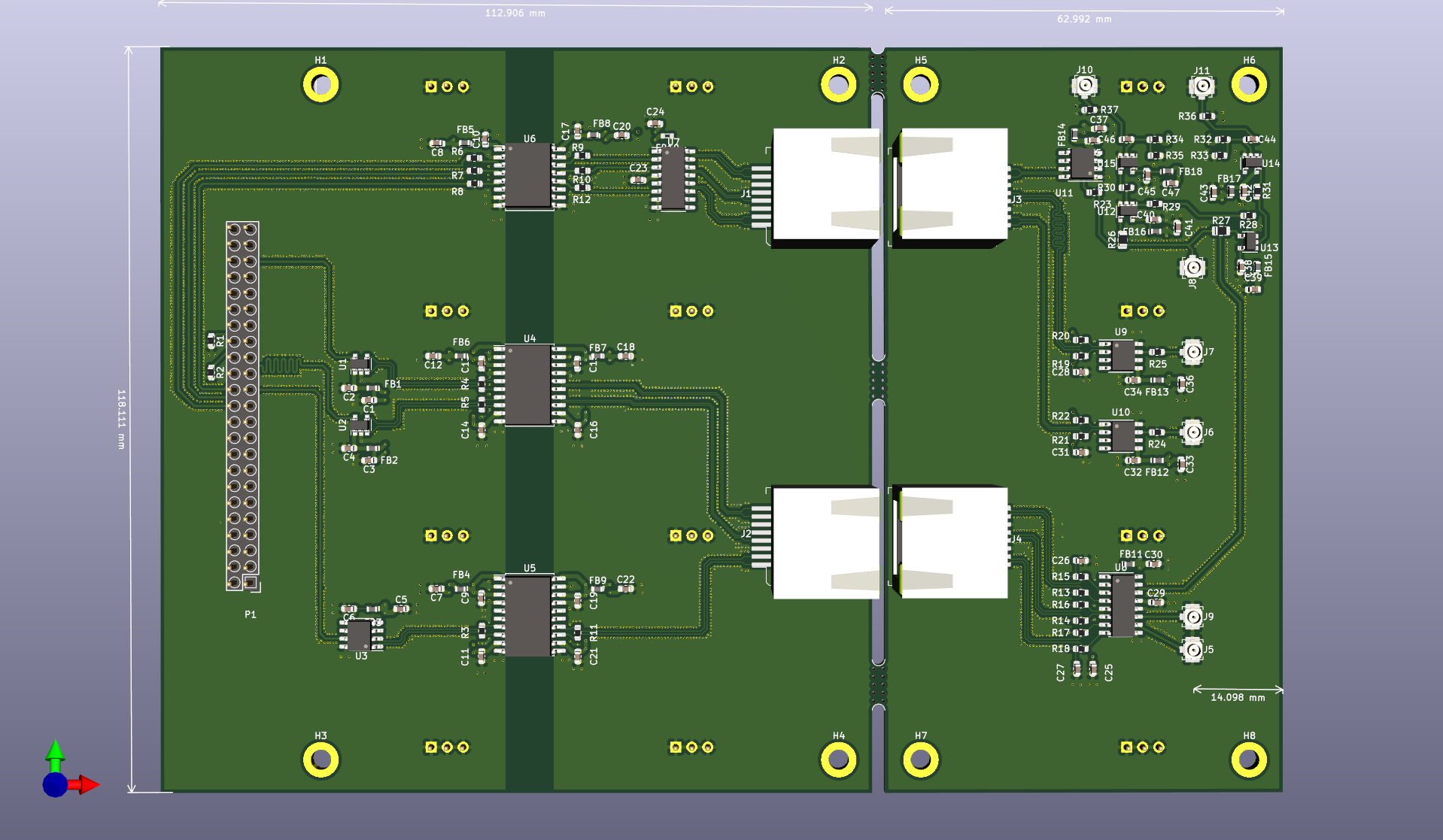1443x840 pixels.
Task: Click the U4 IC chip
Action: pos(529,384)
